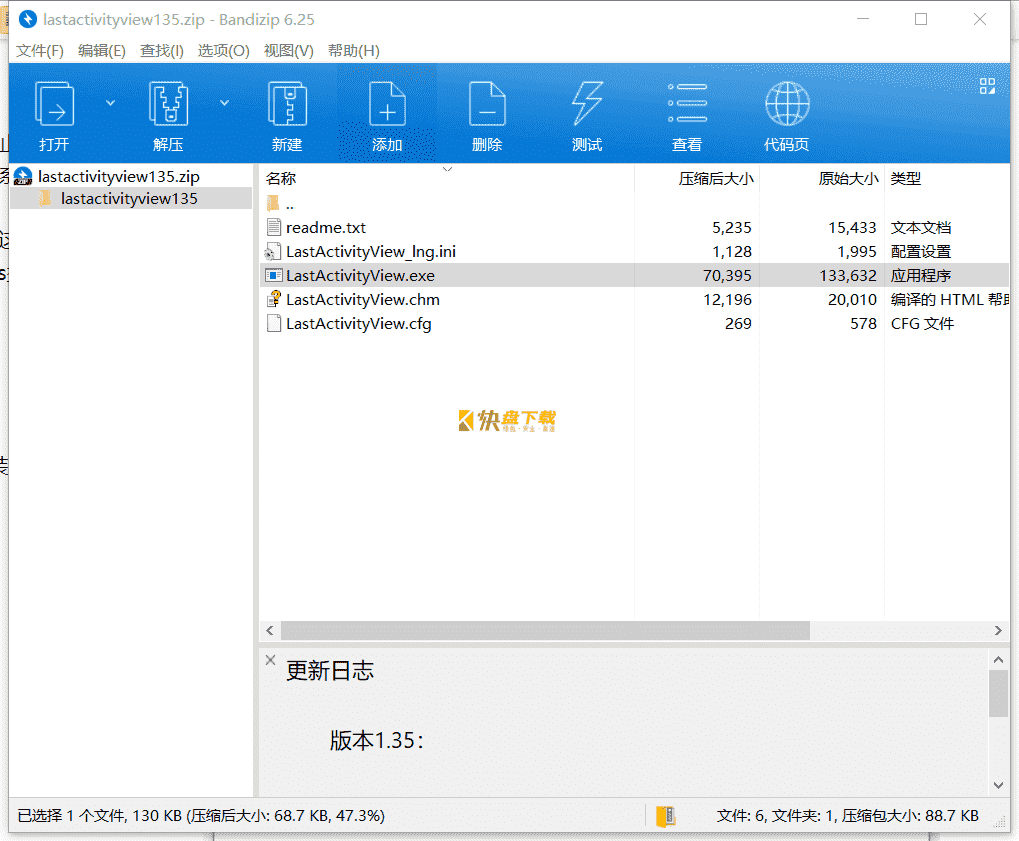Click the horizontal scrollbar thumb in file list
1019x841 pixels.
pos(545,630)
